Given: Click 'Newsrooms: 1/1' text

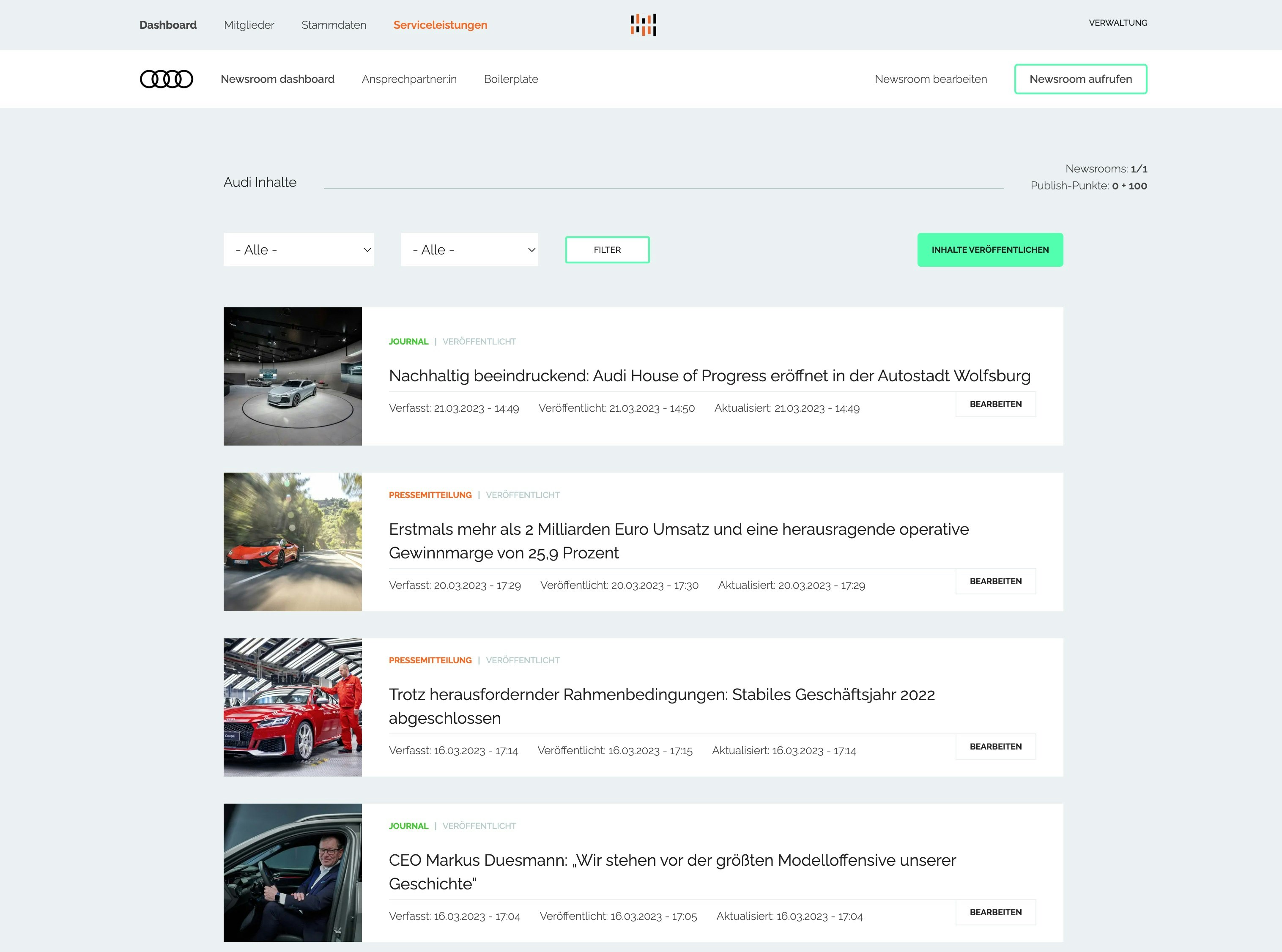Looking at the screenshot, I should [1106, 169].
